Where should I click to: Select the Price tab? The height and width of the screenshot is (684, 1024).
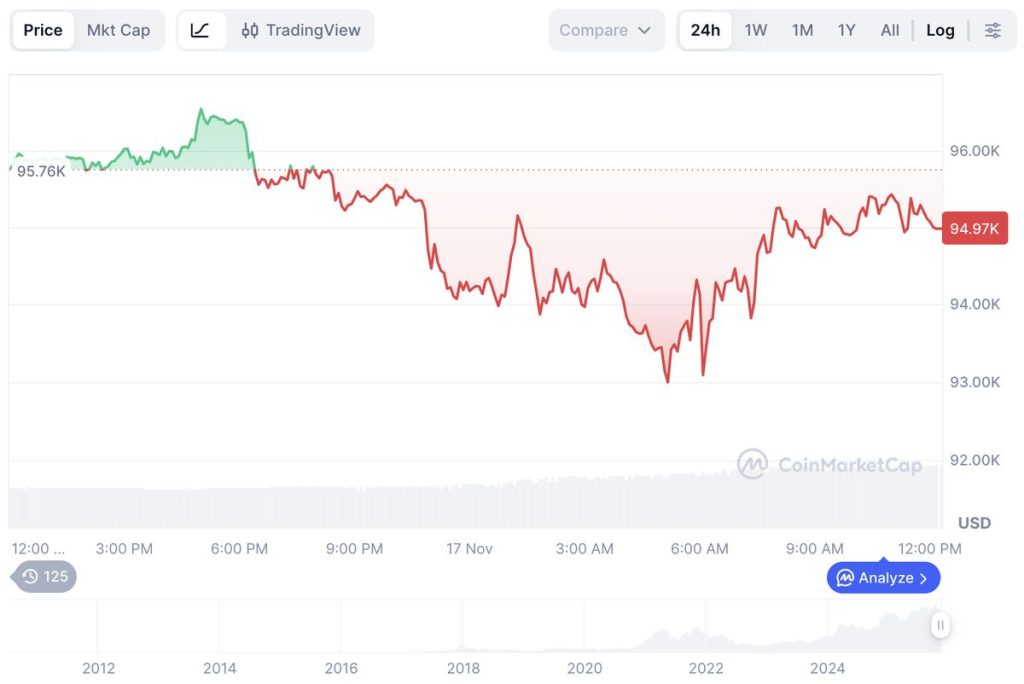[42, 30]
